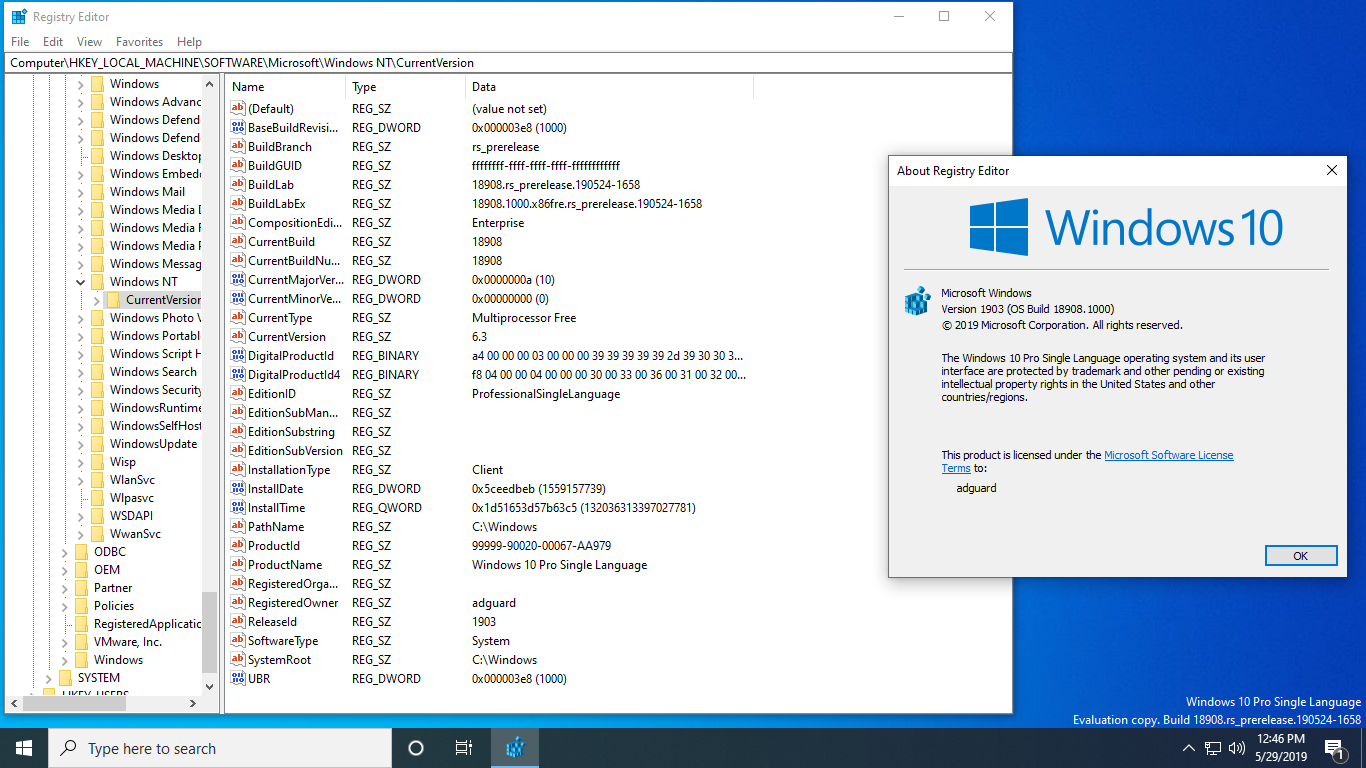The image size is (1366, 768).
Task: Click the DigitalProductId binary value icon
Action: click(238, 355)
